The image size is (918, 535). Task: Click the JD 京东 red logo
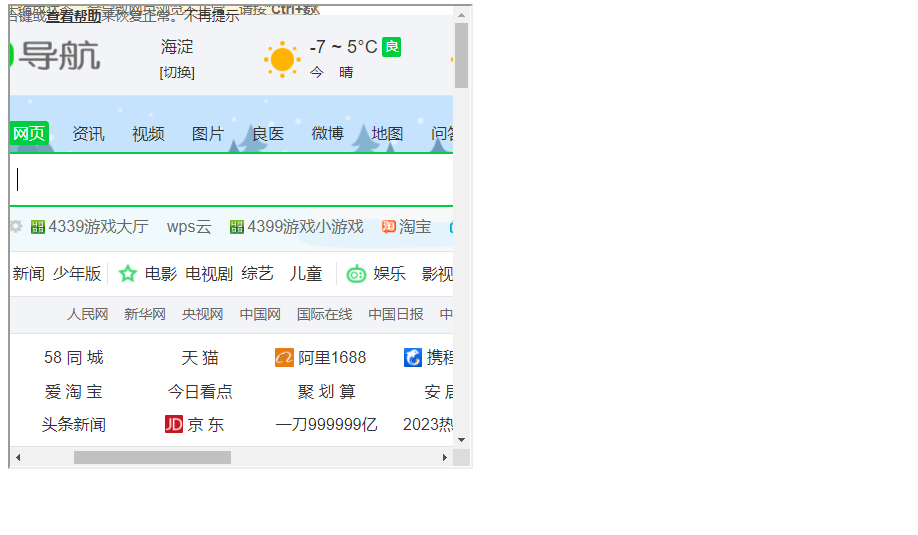coord(174,424)
